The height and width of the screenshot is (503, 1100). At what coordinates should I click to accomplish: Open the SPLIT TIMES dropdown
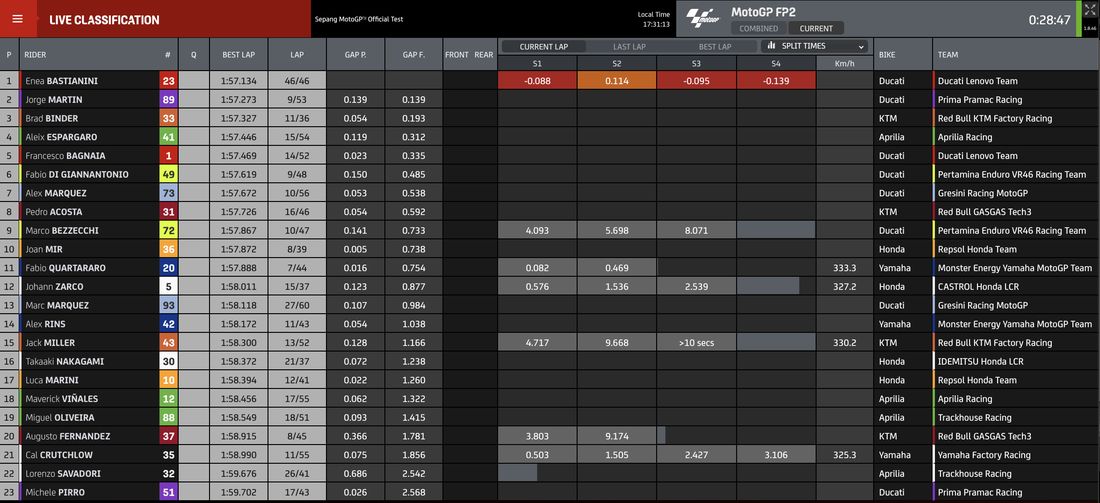point(814,46)
